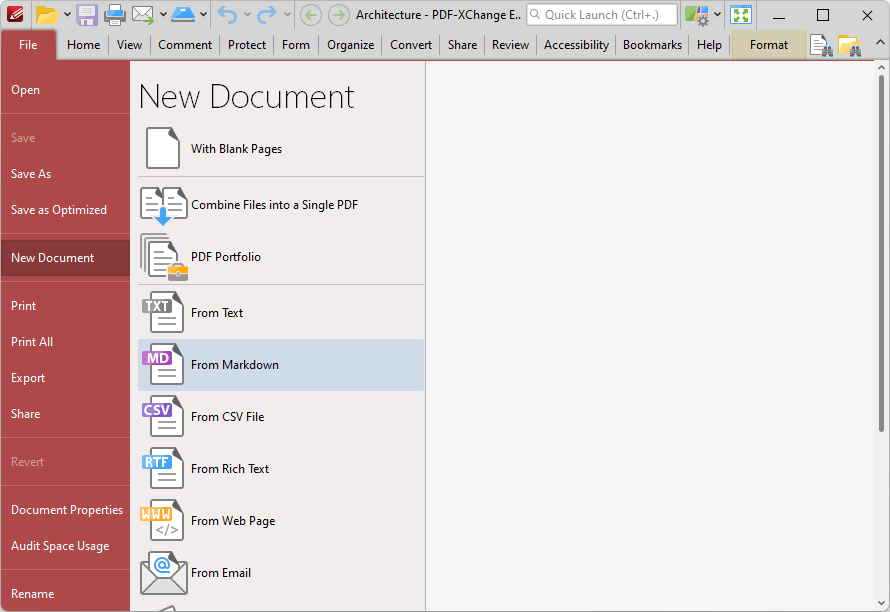This screenshot has height=612, width=890.
Task: Open the Email icon dropdown arrow
Action: (x=163, y=15)
